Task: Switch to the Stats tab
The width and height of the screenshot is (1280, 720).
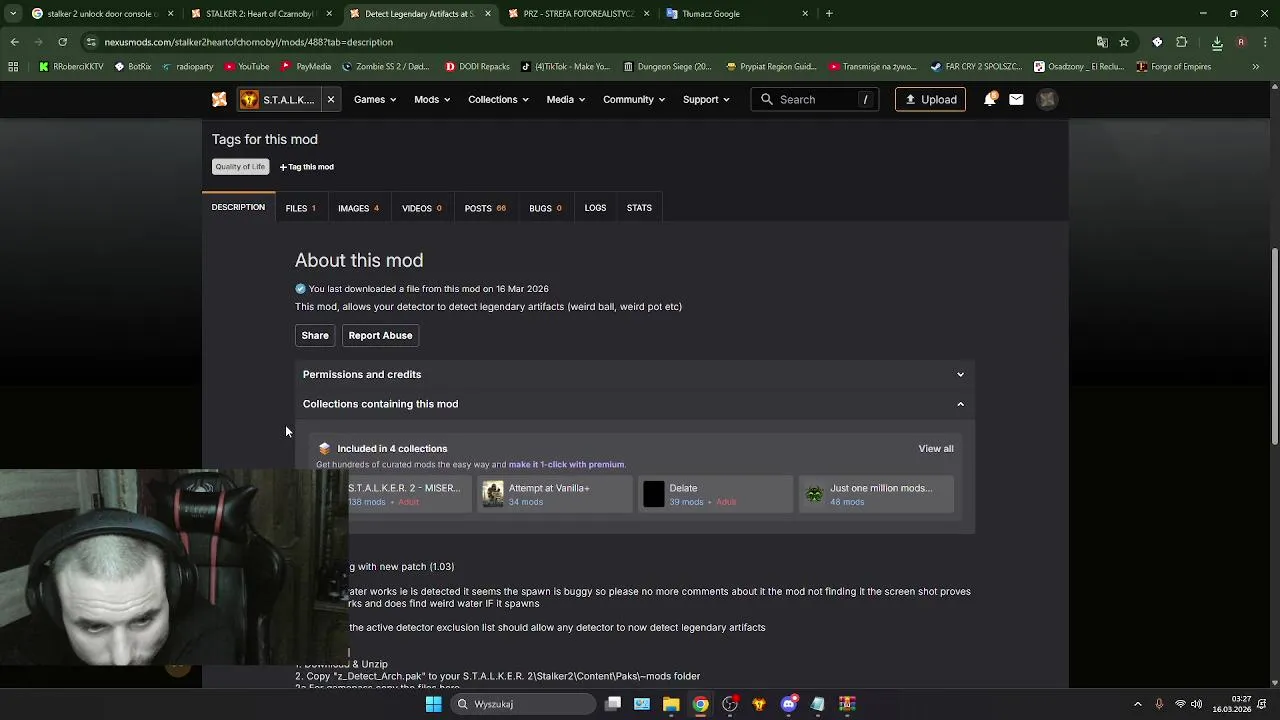Action: pos(639,208)
